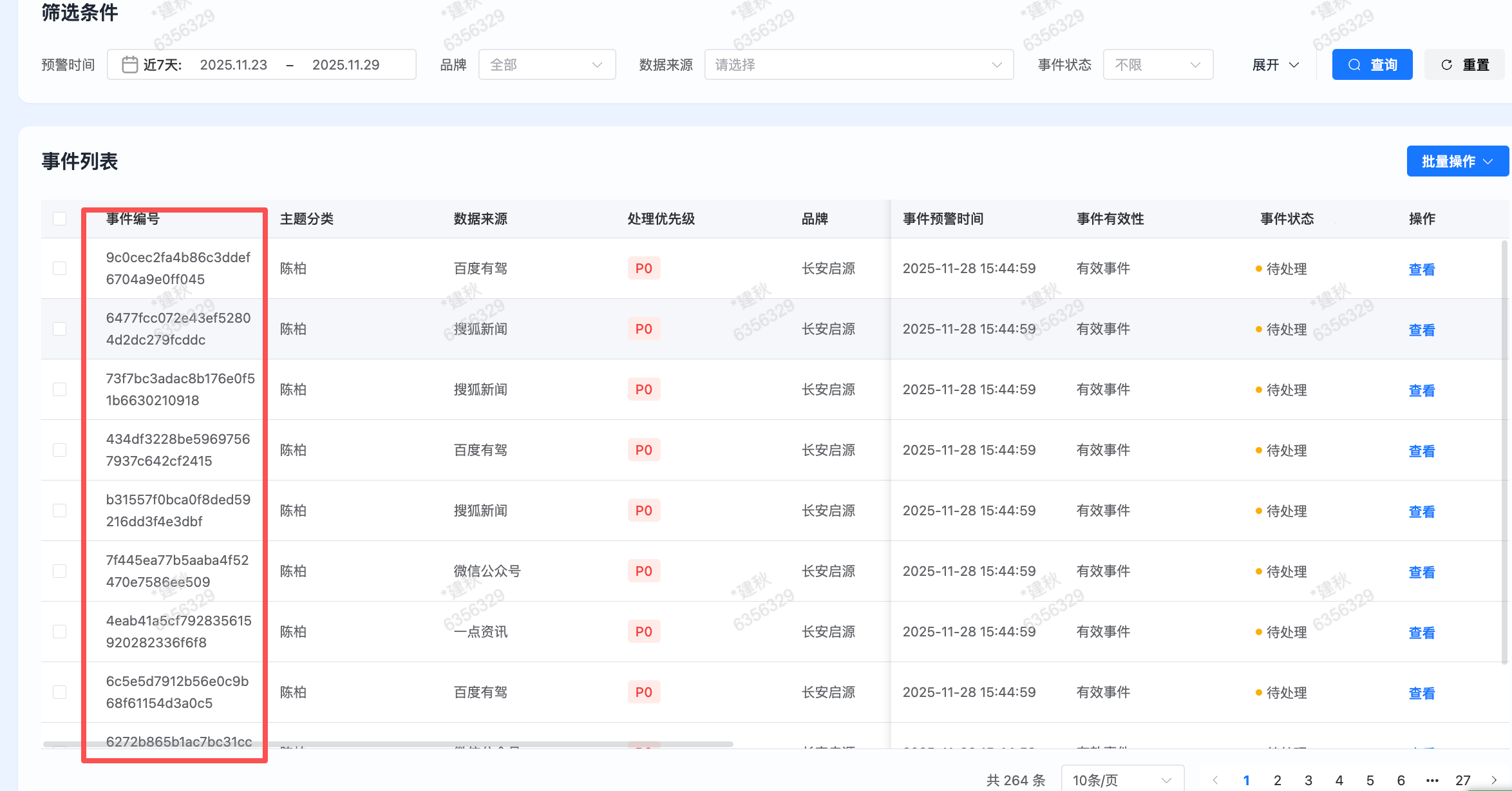
Task: Open the 品牌 brand dropdown
Action: coord(546,64)
